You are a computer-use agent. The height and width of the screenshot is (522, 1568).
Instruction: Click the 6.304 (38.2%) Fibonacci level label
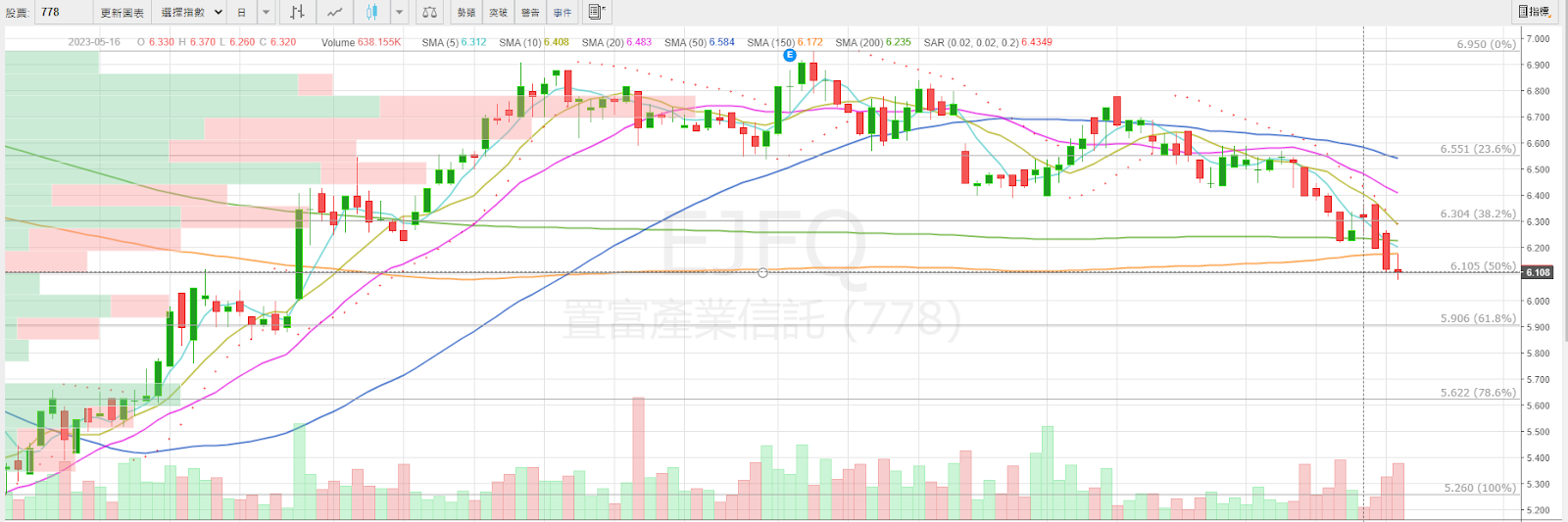1478,214
